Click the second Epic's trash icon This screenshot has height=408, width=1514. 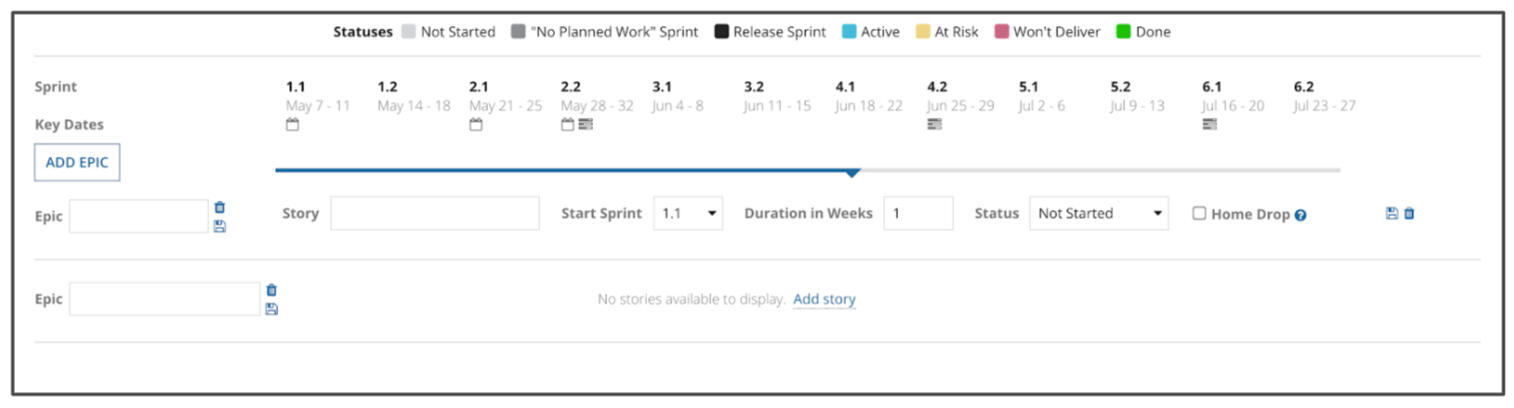(271, 291)
